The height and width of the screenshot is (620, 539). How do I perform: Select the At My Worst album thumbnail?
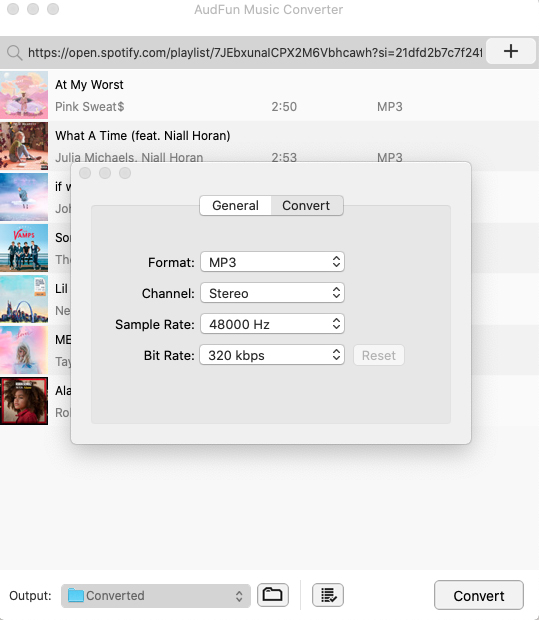(x=24, y=95)
